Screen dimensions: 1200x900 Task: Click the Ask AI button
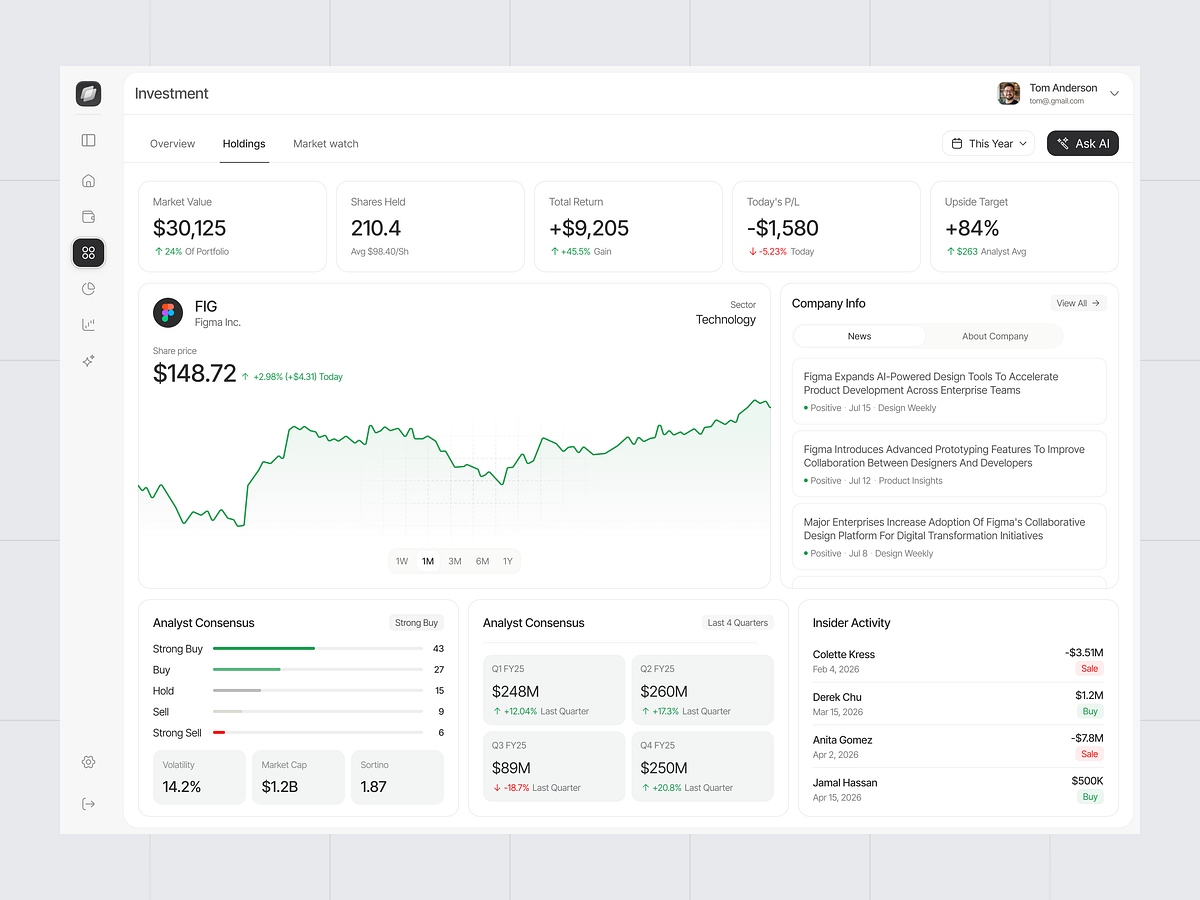pos(1083,144)
